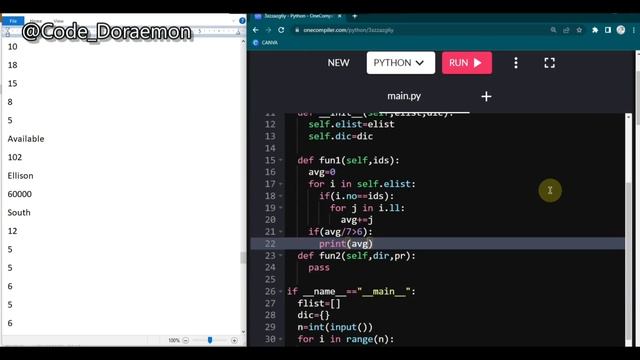Share this page from the address bar
The image size is (640, 360).
(x=566, y=30)
